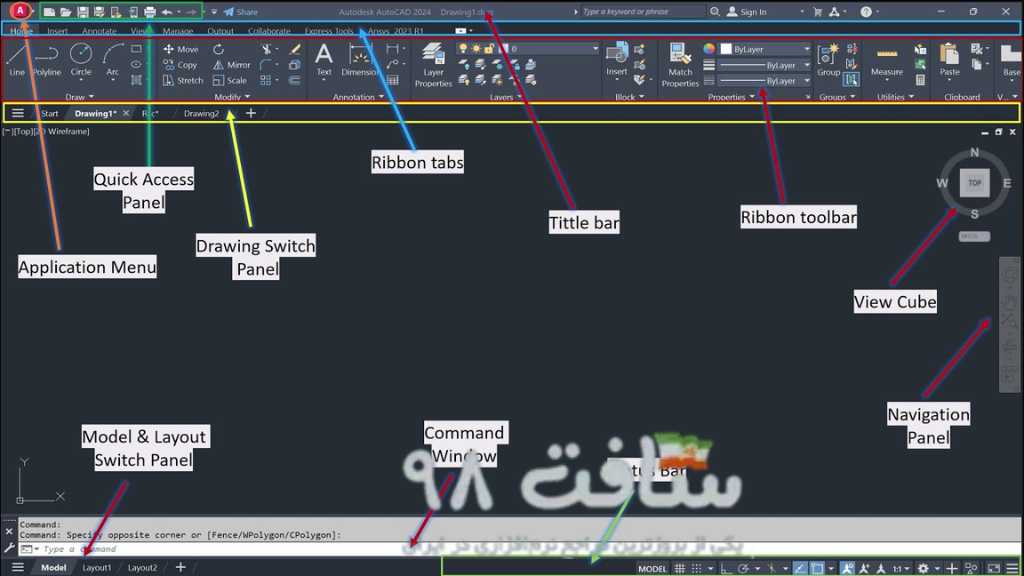Expand the Modify panel dropdown
This screenshot has height=576, width=1024.
coord(232,97)
